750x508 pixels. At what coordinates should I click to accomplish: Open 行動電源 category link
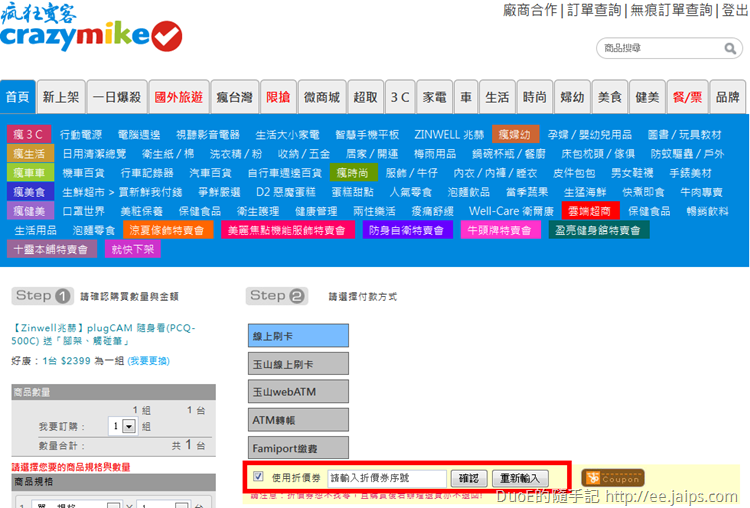[x=81, y=135]
